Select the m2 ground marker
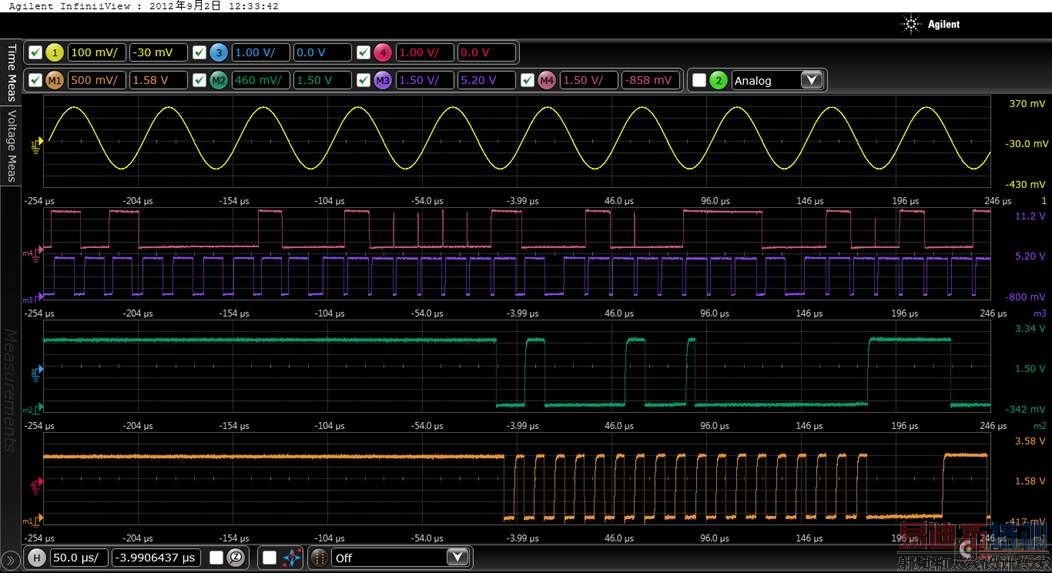The image size is (1052, 573). 34,408
